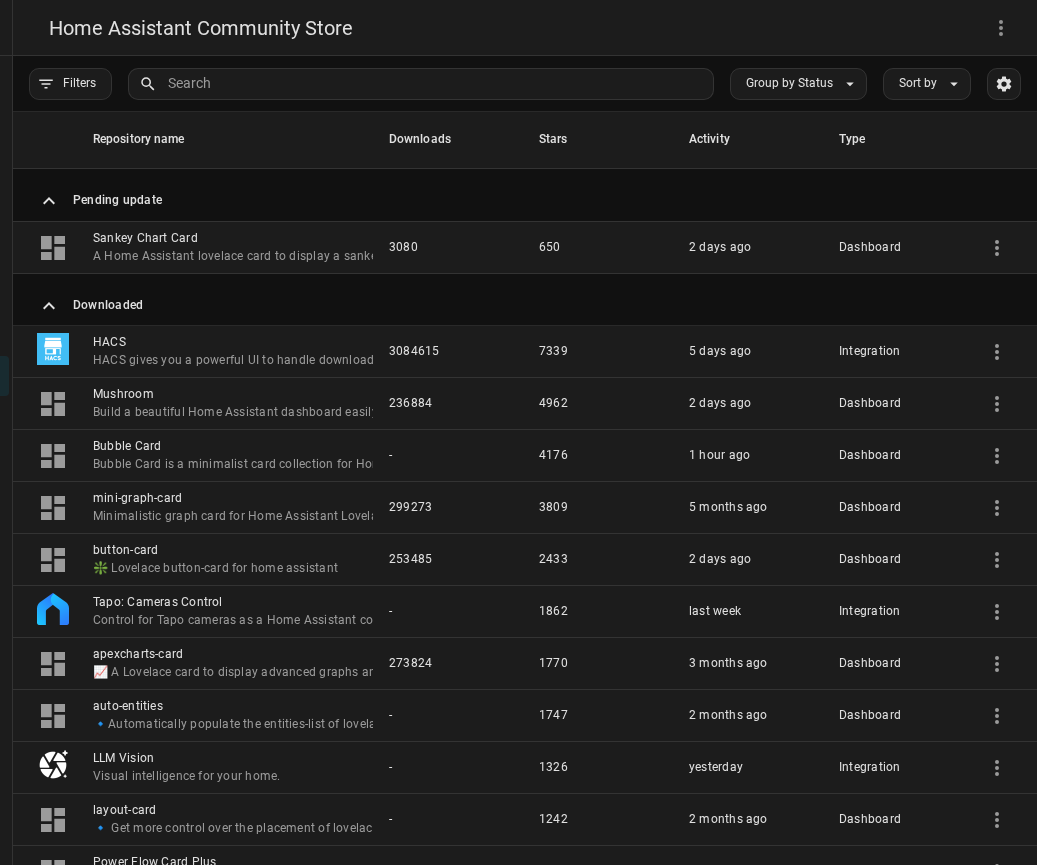Click the 'yesterday' activity cell
1037x865 pixels.
716,767
